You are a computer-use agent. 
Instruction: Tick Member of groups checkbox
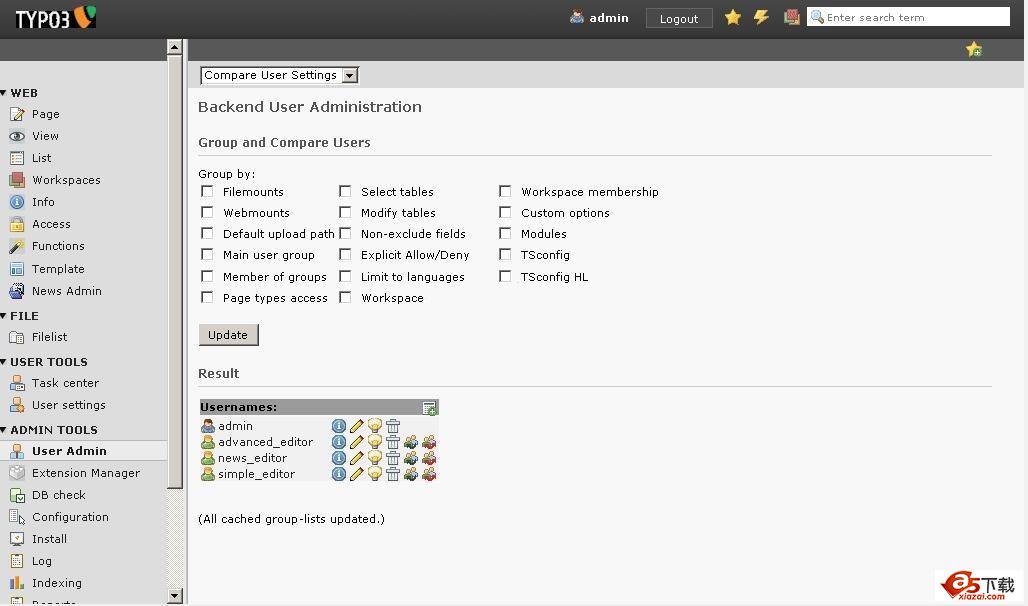(x=207, y=277)
